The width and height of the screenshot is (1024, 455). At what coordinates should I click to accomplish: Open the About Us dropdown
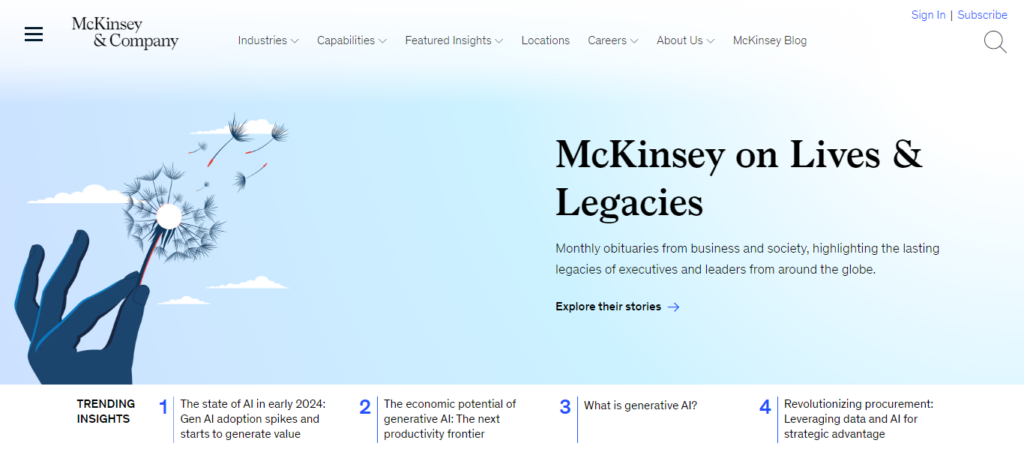pyautogui.click(x=685, y=41)
